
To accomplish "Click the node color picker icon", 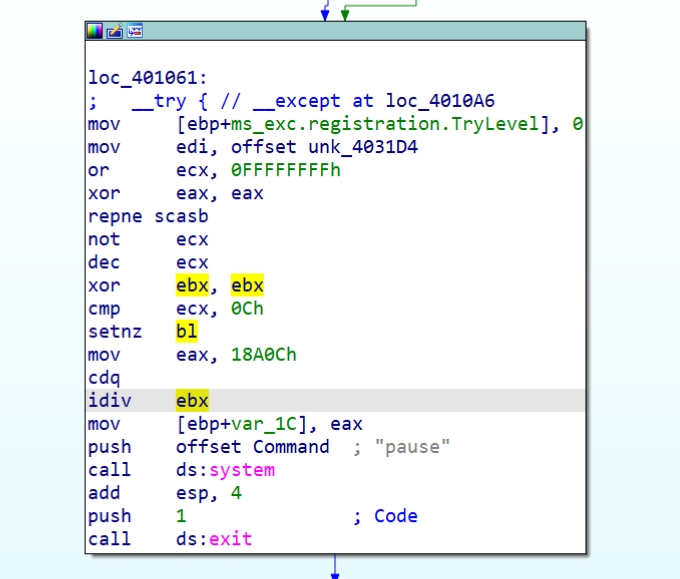I will 96,32.
